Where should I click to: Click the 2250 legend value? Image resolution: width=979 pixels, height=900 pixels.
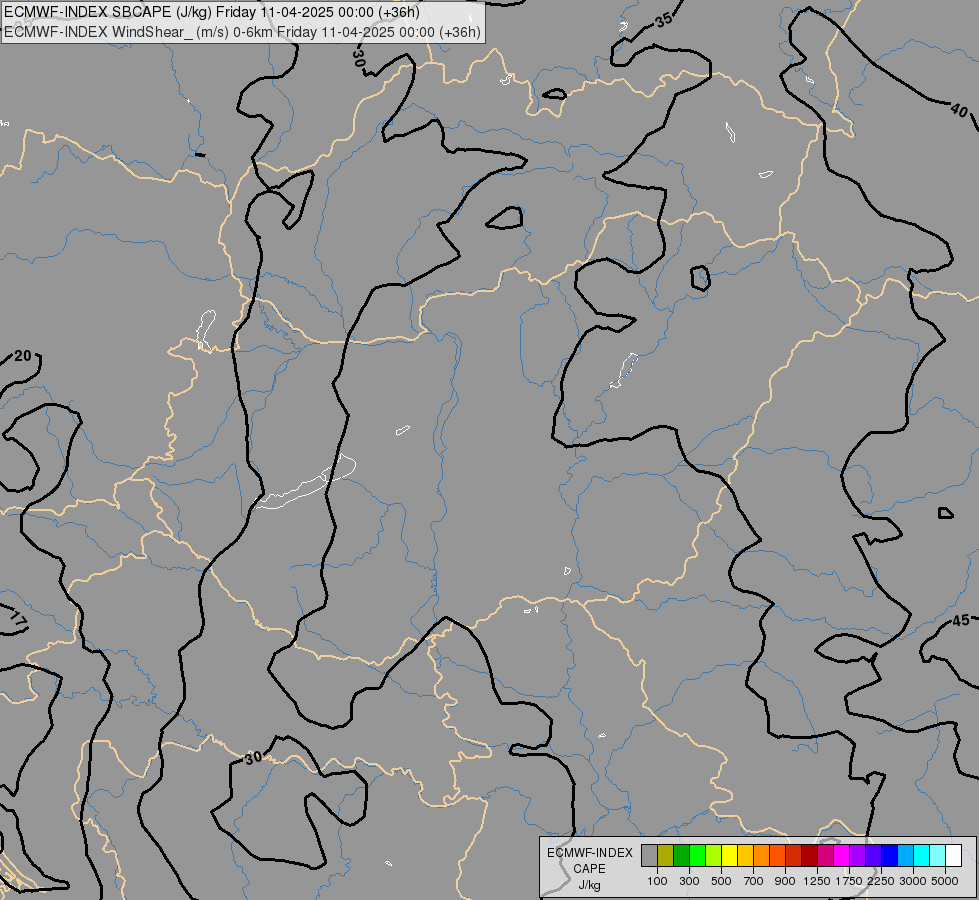(881, 881)
